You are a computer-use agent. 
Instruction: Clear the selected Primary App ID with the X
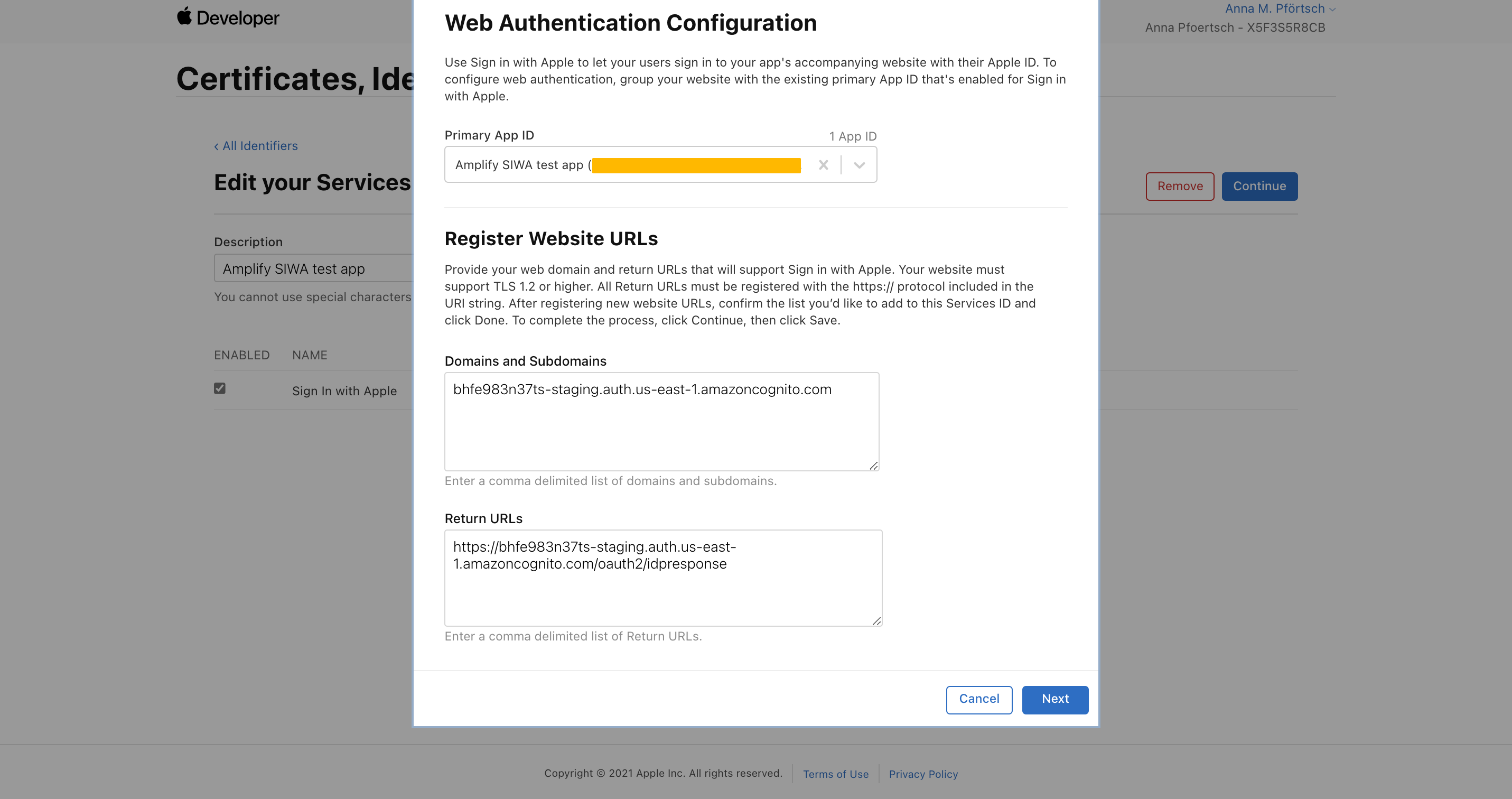pos(824,165)
